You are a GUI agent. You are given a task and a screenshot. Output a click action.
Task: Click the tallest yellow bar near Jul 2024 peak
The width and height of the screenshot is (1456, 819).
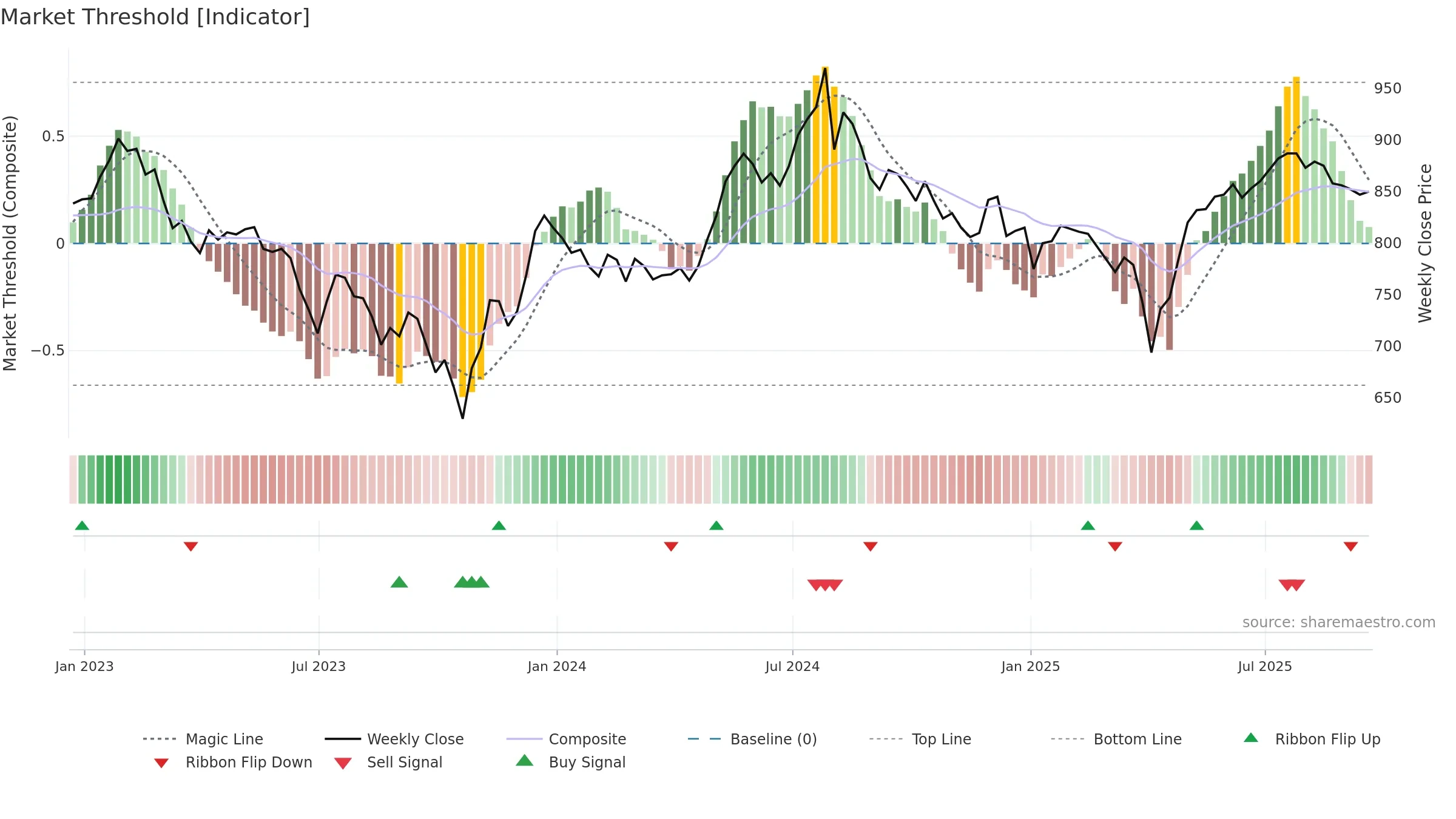point(825,155)
